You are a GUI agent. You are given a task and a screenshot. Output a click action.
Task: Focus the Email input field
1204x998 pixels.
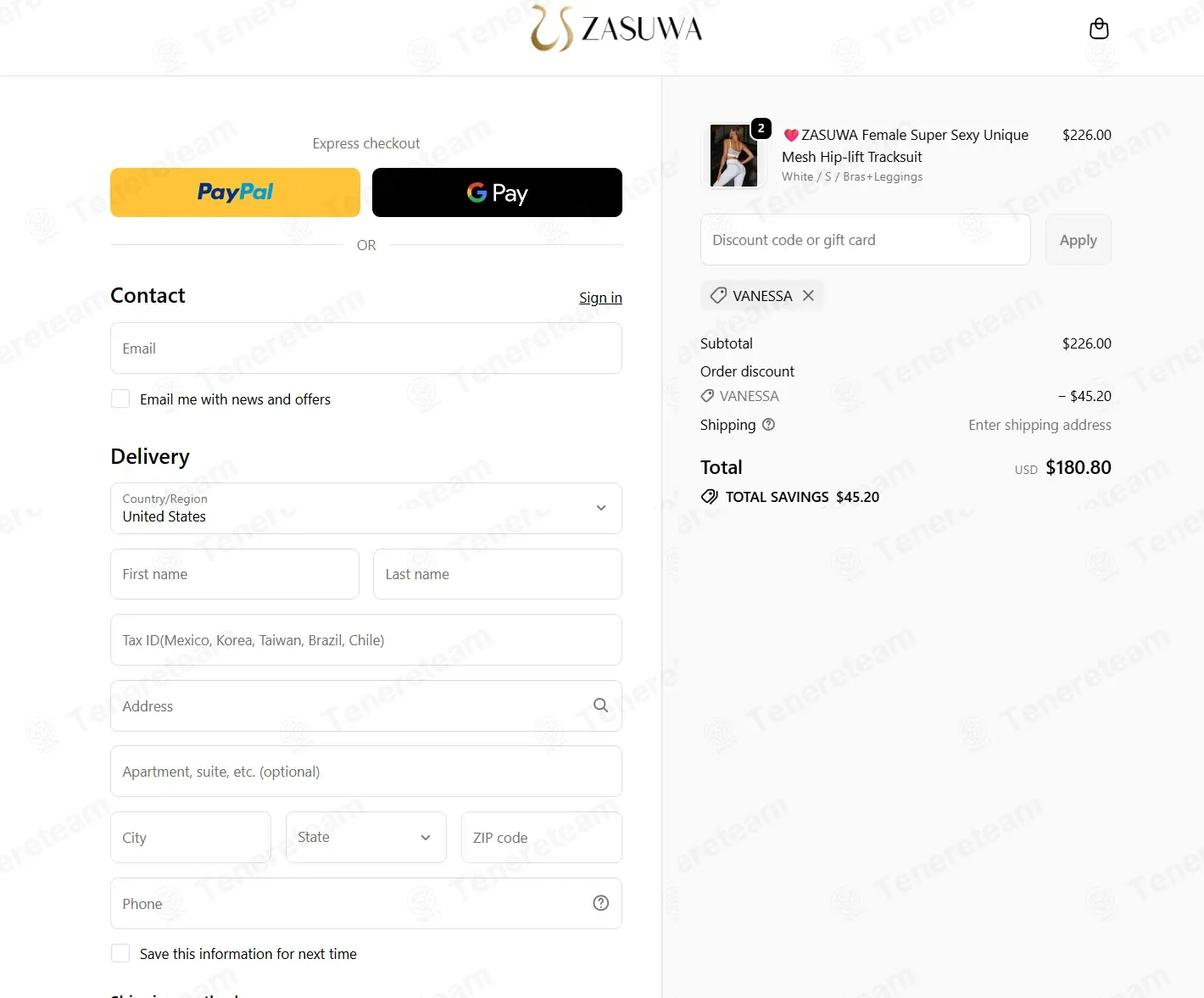[x=366, y=348]
